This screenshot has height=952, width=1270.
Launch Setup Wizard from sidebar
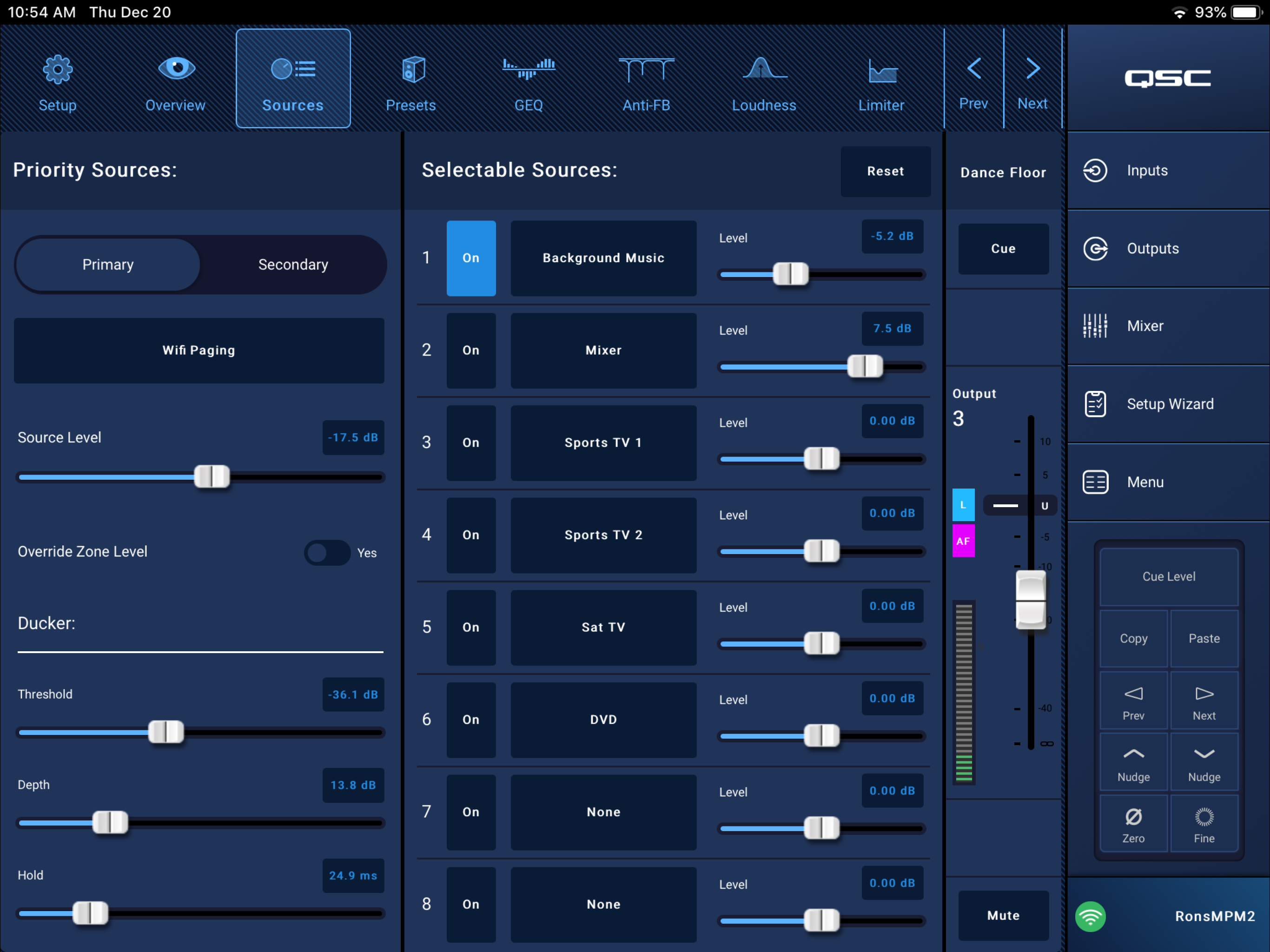[x=1169, y=403]
